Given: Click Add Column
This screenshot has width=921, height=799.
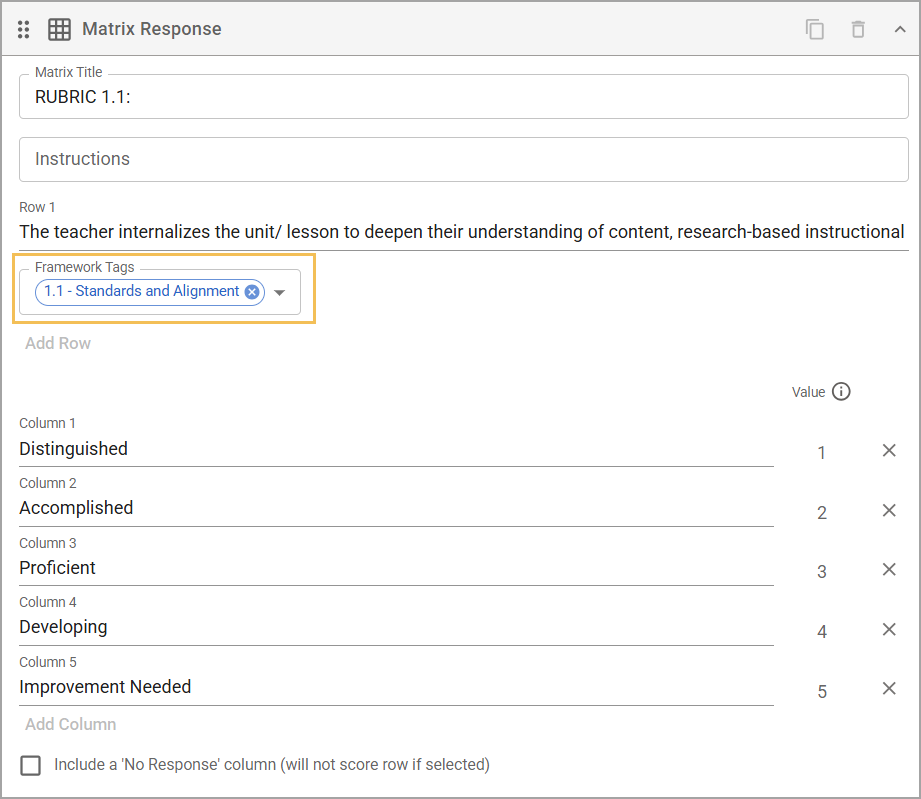Looking at the screenshot, I should pos(70,724).
